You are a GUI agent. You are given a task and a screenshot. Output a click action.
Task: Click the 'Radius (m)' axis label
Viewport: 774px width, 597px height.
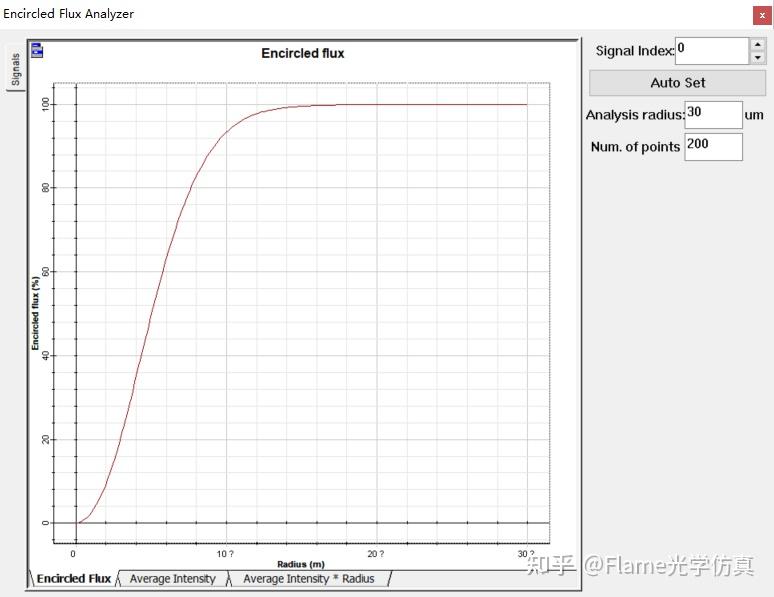pyautogui.click(x=301, y=564)
